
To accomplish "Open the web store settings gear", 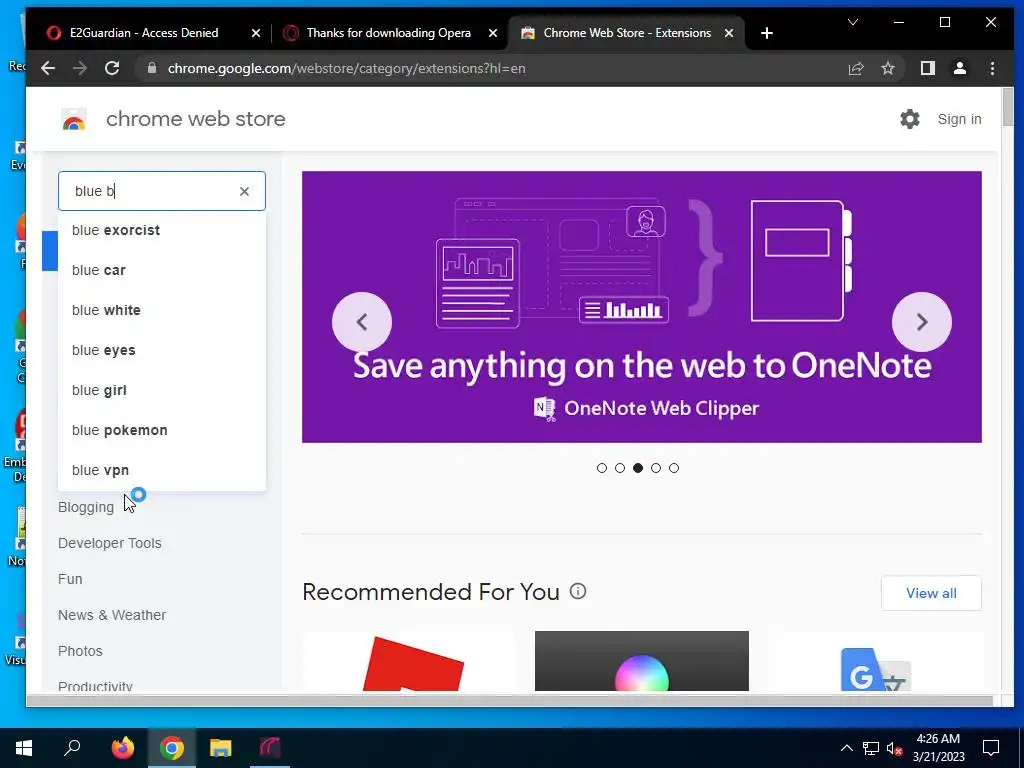I will pos(910,119).
